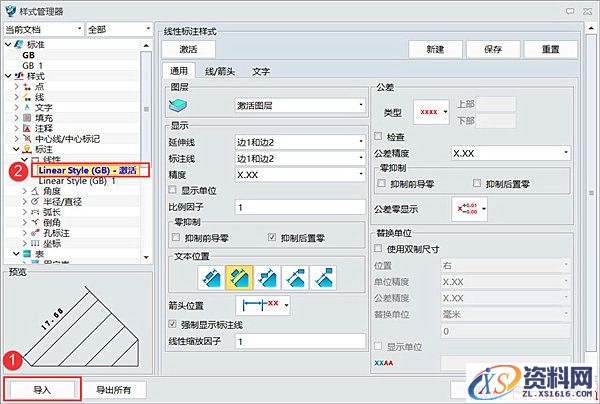The image size is (600, 404).
Task: Select fifth text position icon
Action: [323, 277]
